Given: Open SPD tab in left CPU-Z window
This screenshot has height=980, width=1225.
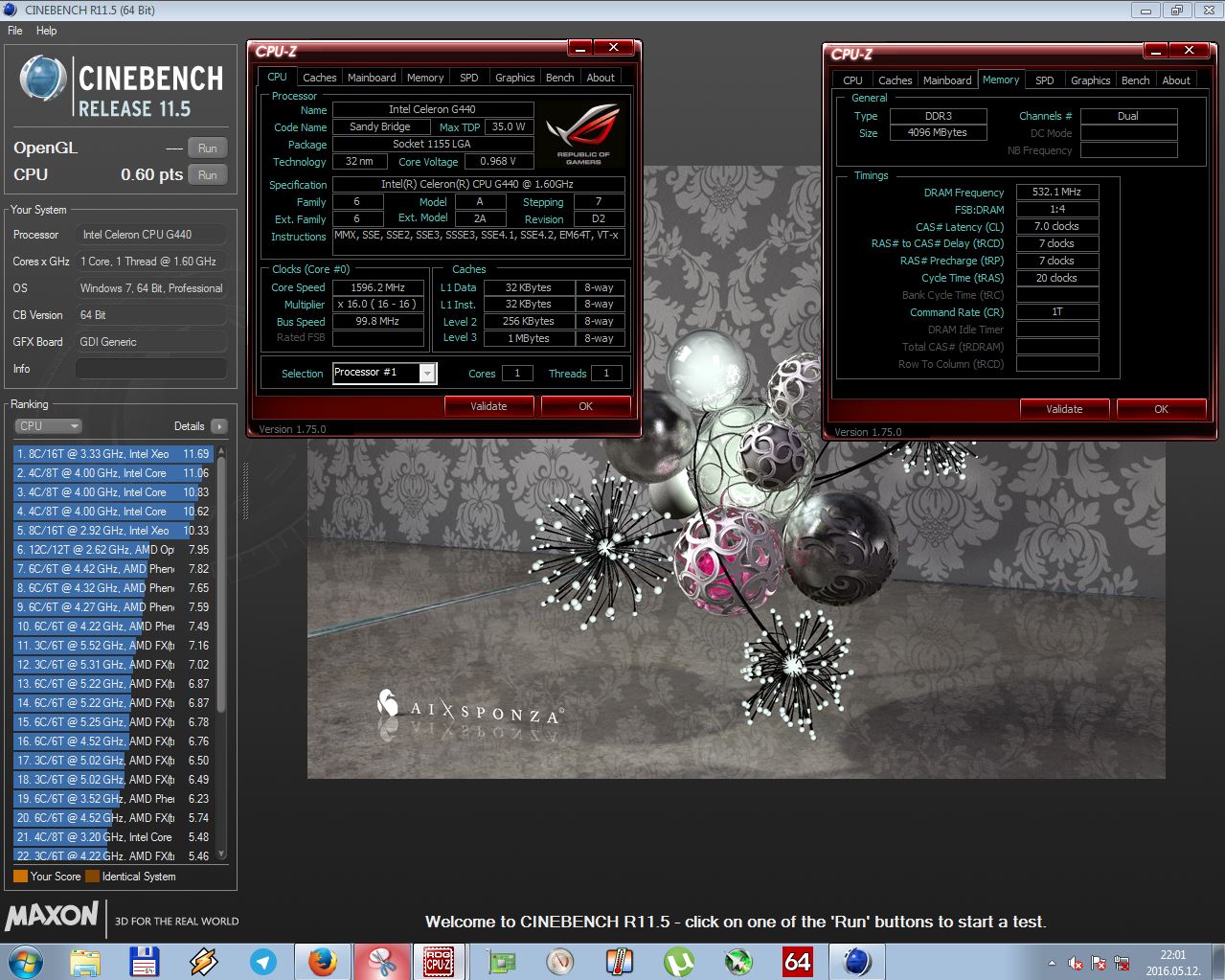Looking at the screenshot, I should [468, 78].
